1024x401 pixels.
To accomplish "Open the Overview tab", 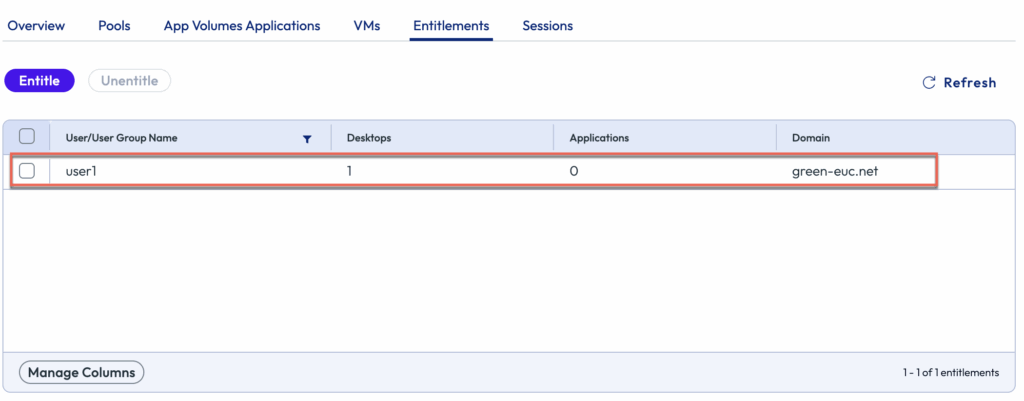I will 36,26.
